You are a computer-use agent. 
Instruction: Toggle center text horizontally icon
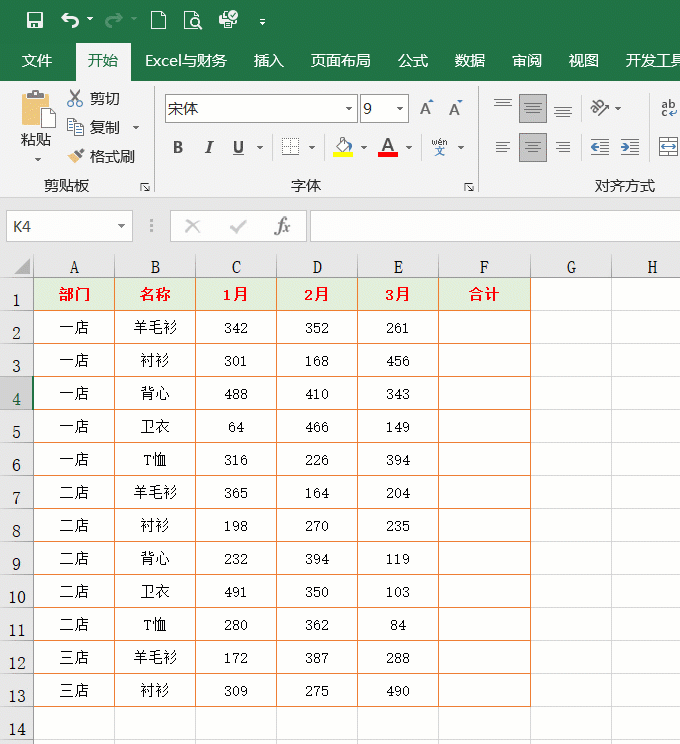click(x=533, y=148)
